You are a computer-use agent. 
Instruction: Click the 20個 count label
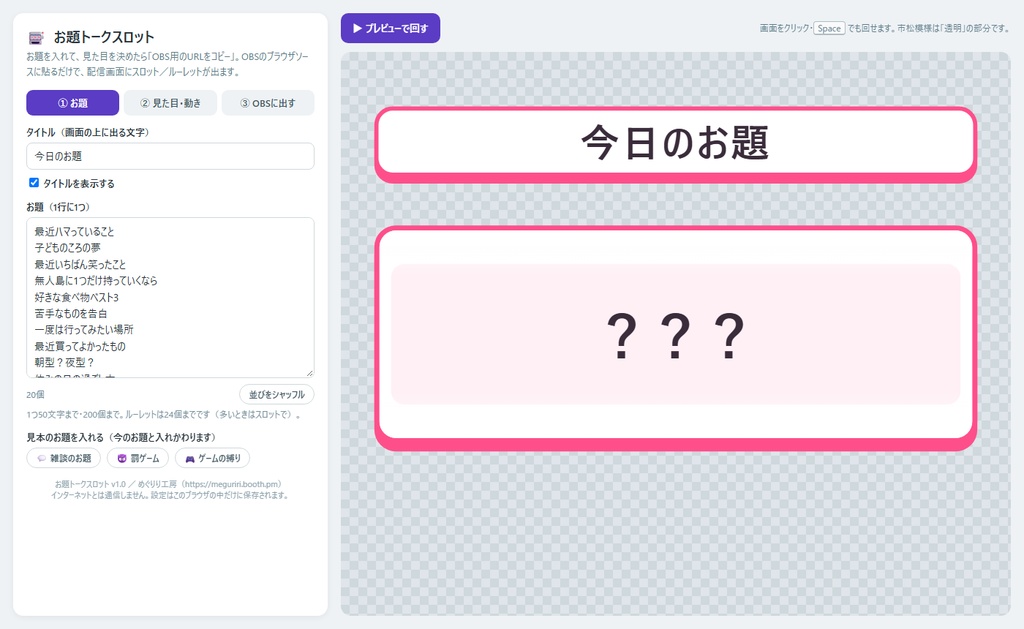(35, 395)
